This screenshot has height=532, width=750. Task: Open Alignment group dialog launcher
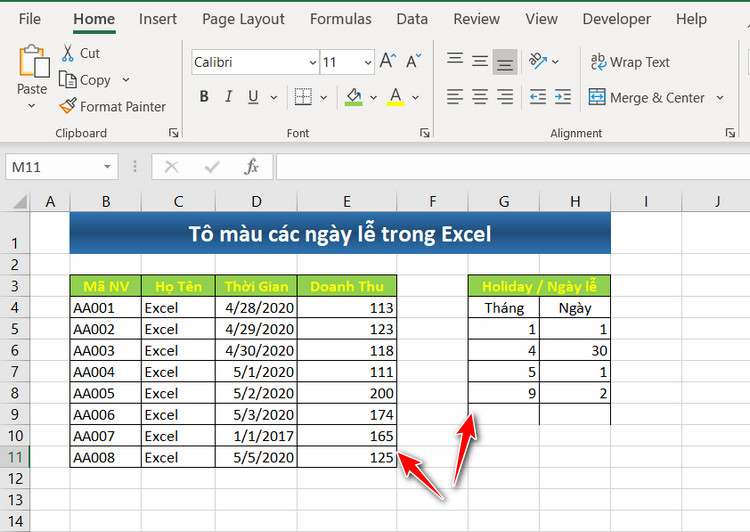pos(730,133)
